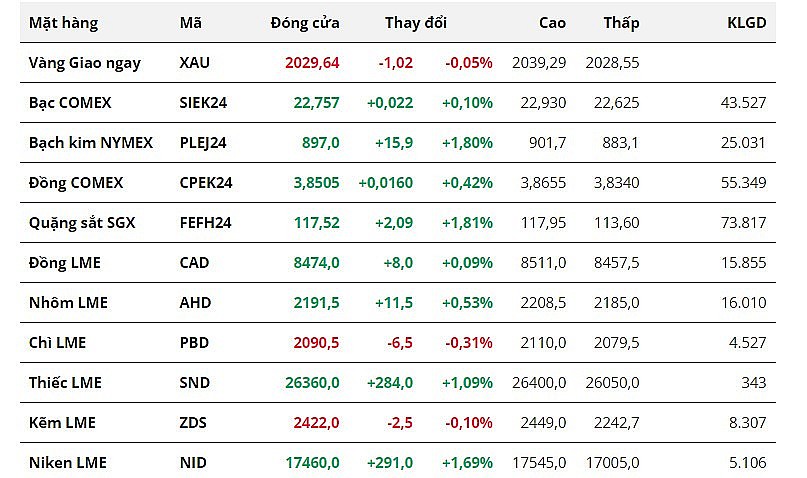
Task: Select the 73.817 volume for Quặng sắt
Action: click(743, 223)
